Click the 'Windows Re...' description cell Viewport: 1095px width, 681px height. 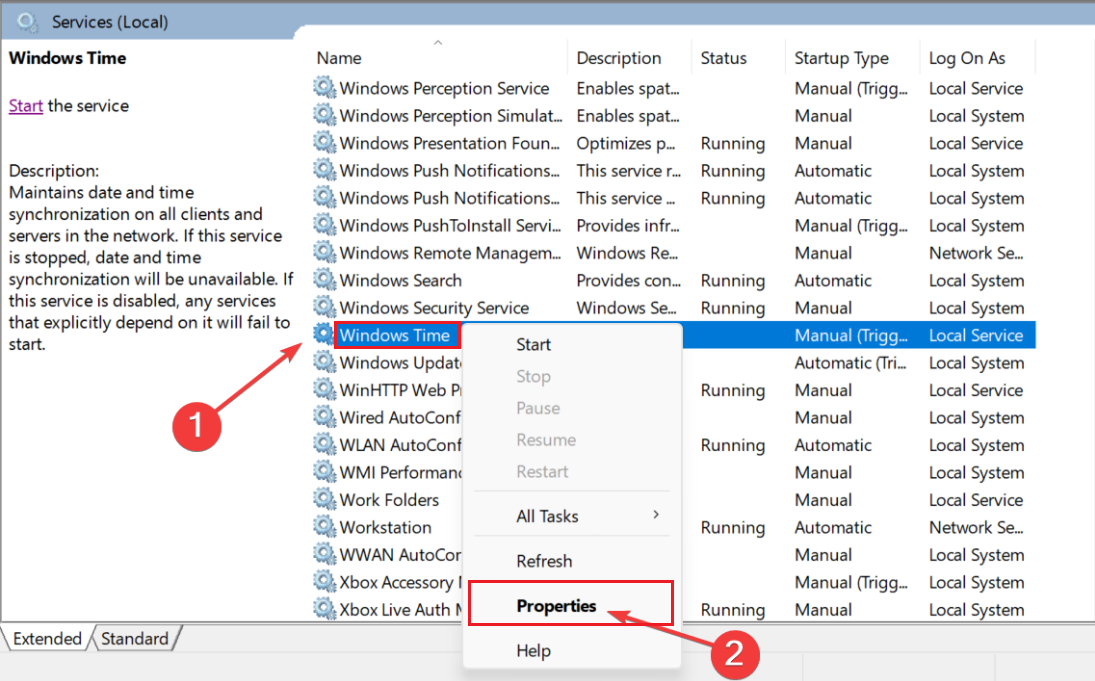[627, 253]
